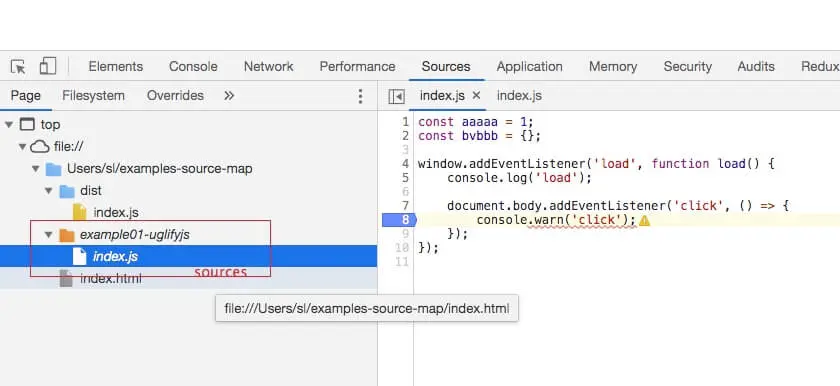This screenshot has width=840, height=386.
Task: Click the document.body.addEventListener code line
Action: coord(618,206)
